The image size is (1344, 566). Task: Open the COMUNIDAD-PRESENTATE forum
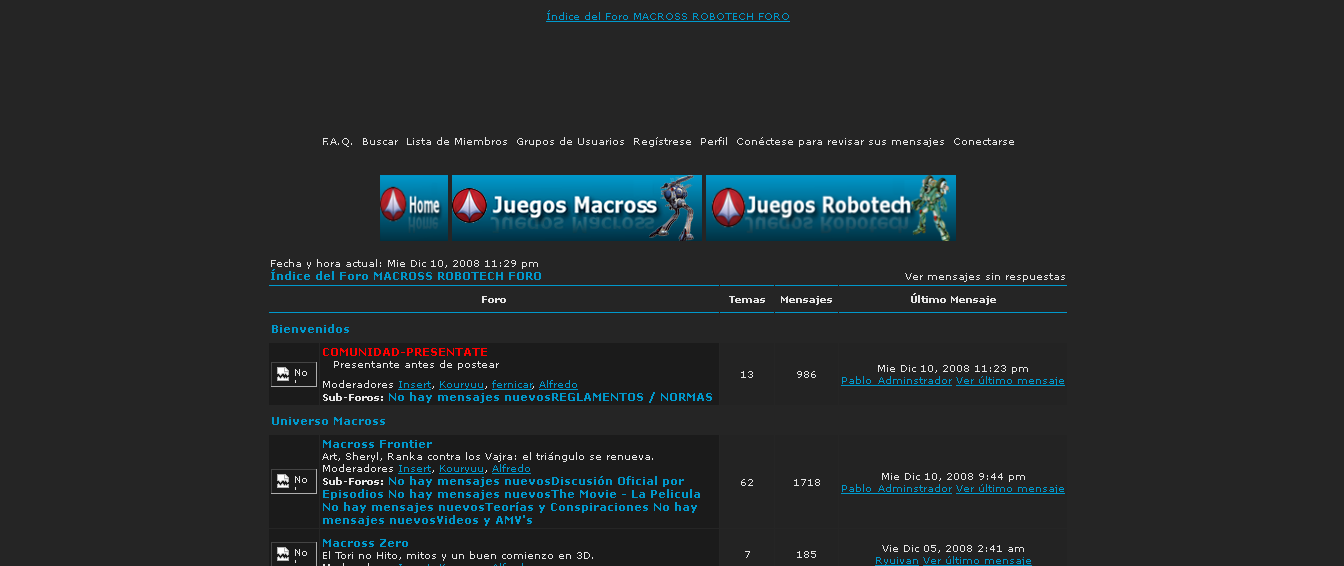tap(405, 352)
